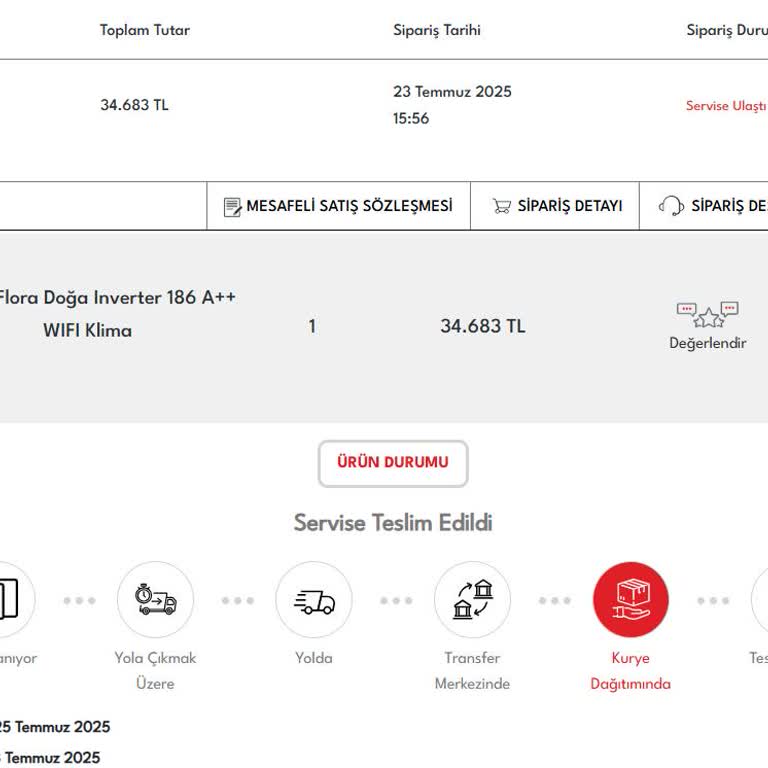Click the red Servise Ulaştı status text

pyautogui.click(x=725, y=105)
